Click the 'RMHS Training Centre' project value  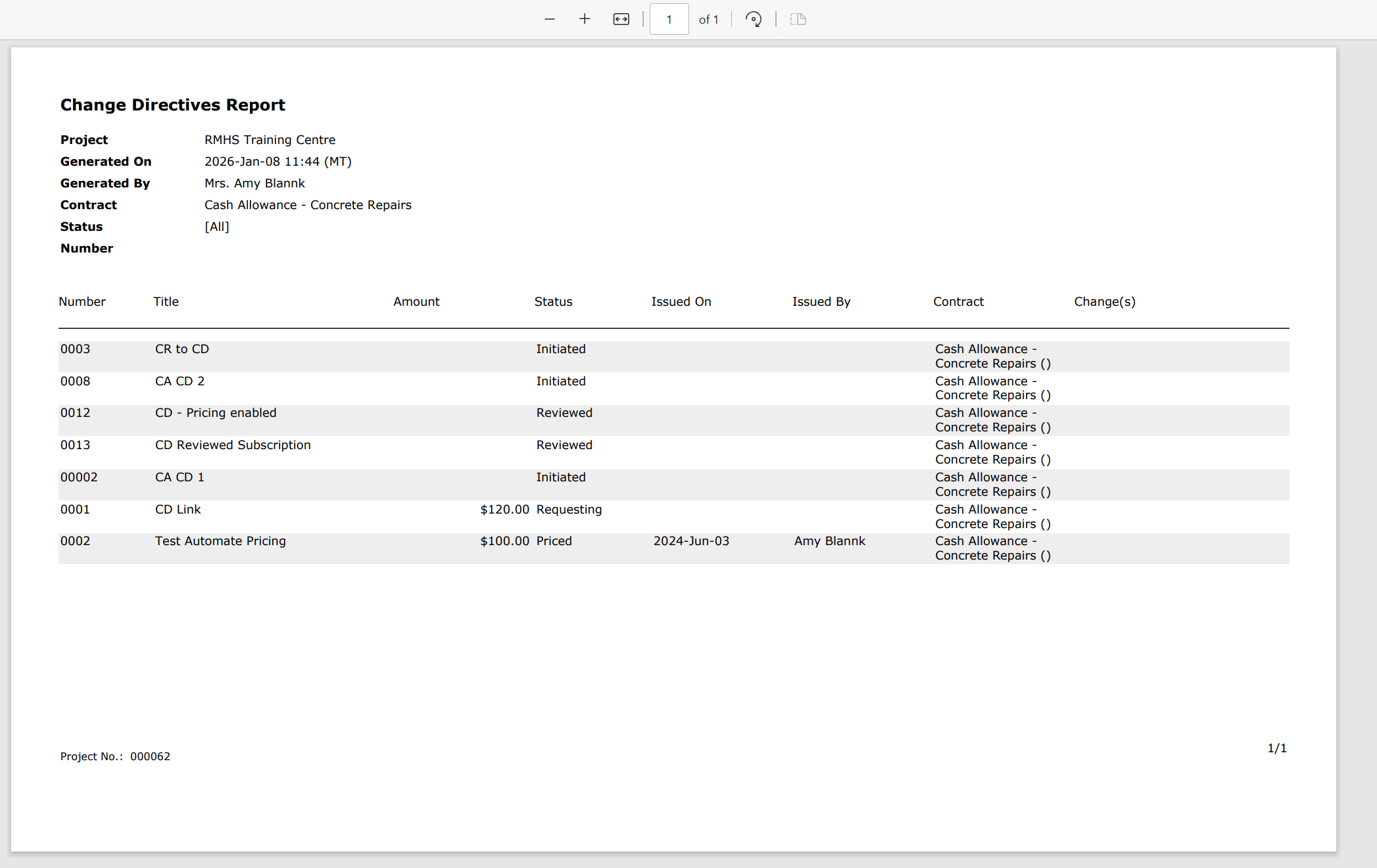point(270,139)
